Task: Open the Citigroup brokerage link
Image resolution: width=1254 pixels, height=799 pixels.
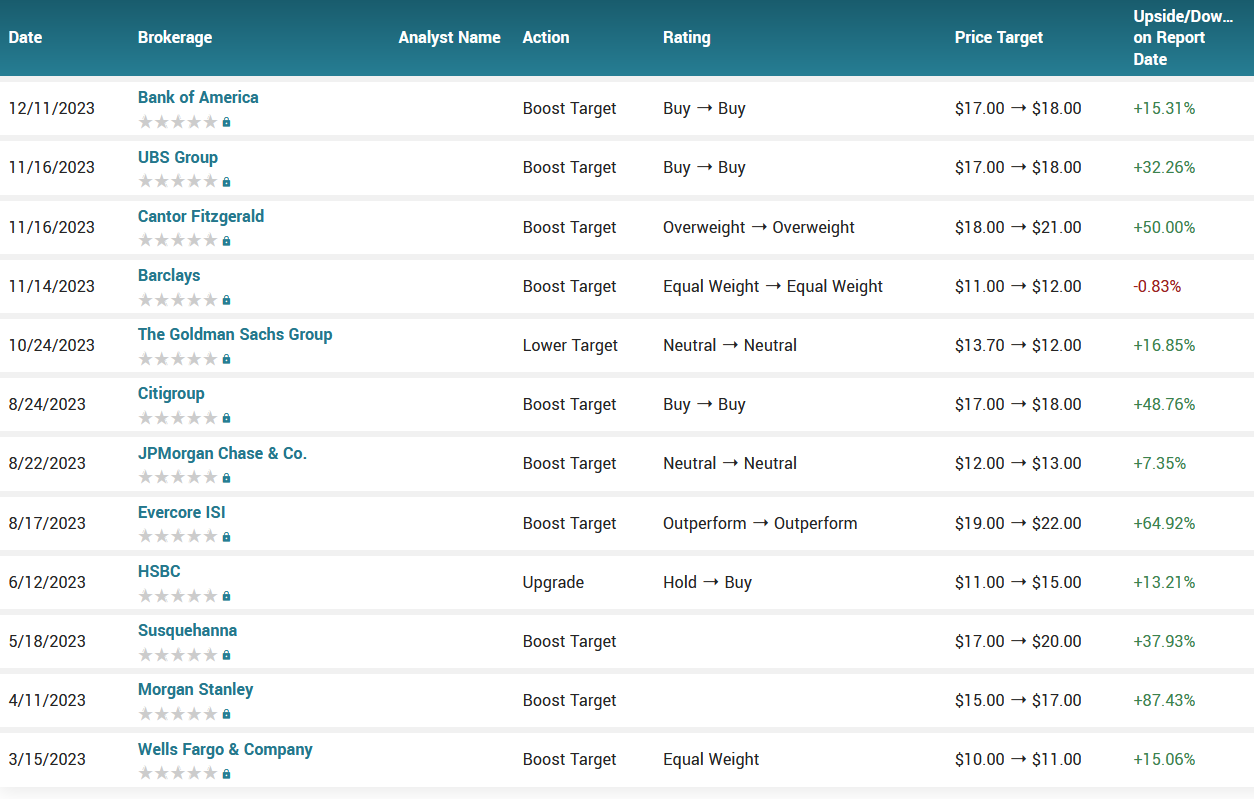Action: 171,393
